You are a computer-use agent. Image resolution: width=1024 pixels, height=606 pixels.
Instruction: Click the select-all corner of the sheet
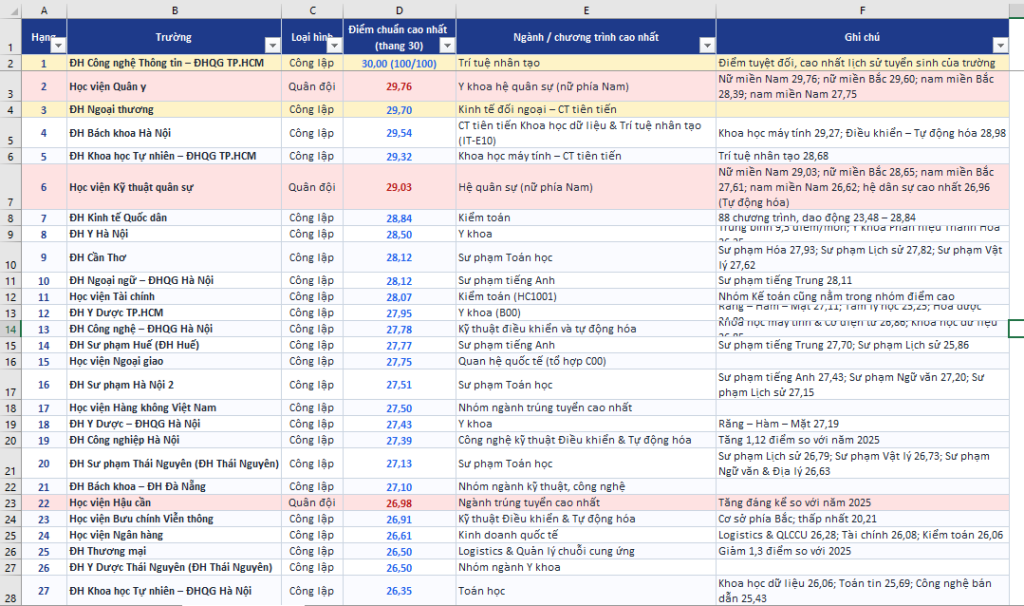(10, 10)
